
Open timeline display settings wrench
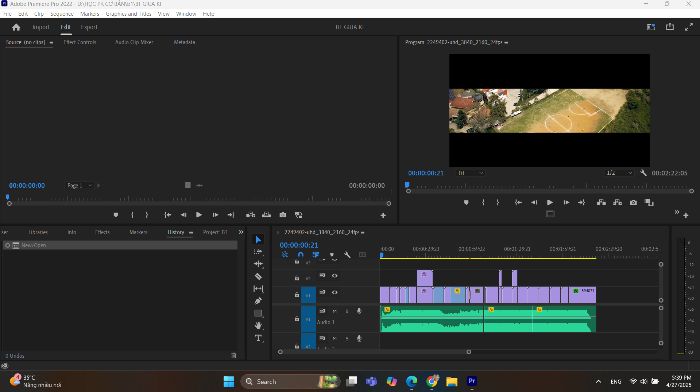click(x=347, y=255)
